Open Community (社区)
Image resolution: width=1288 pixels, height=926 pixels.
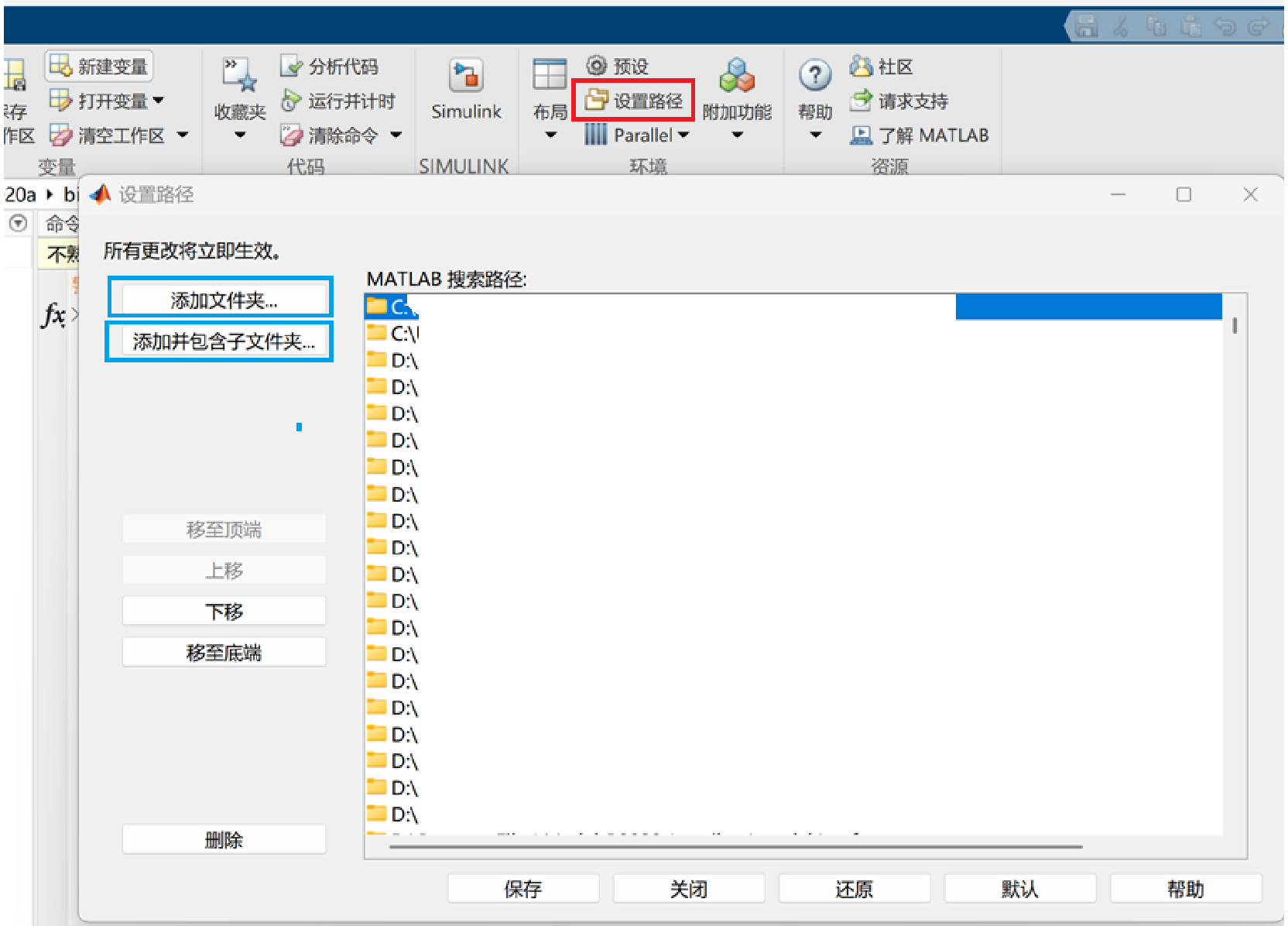pyautogui.click(x=881, y=67)
